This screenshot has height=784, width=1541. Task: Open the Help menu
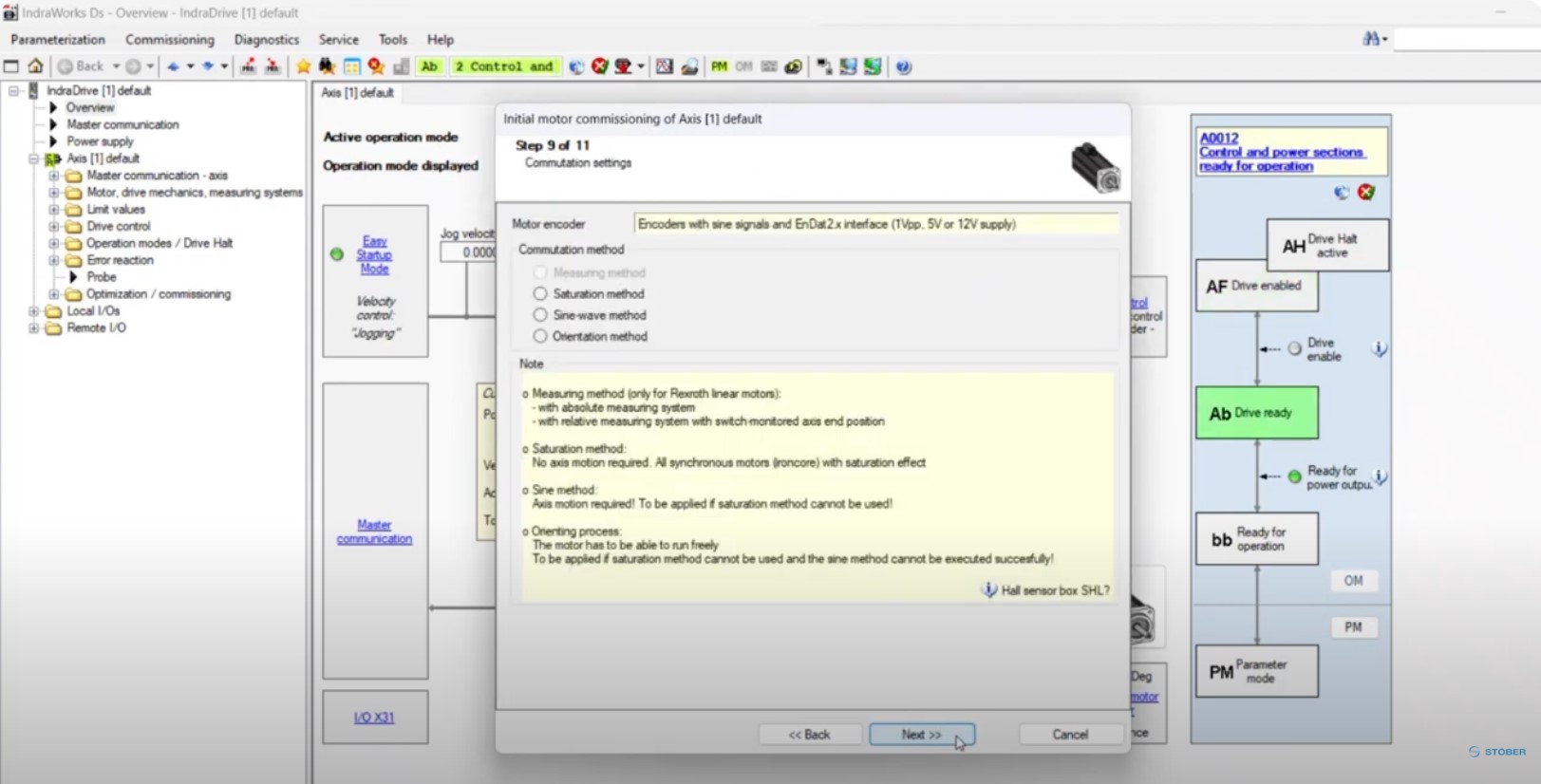tap(441, 40)
